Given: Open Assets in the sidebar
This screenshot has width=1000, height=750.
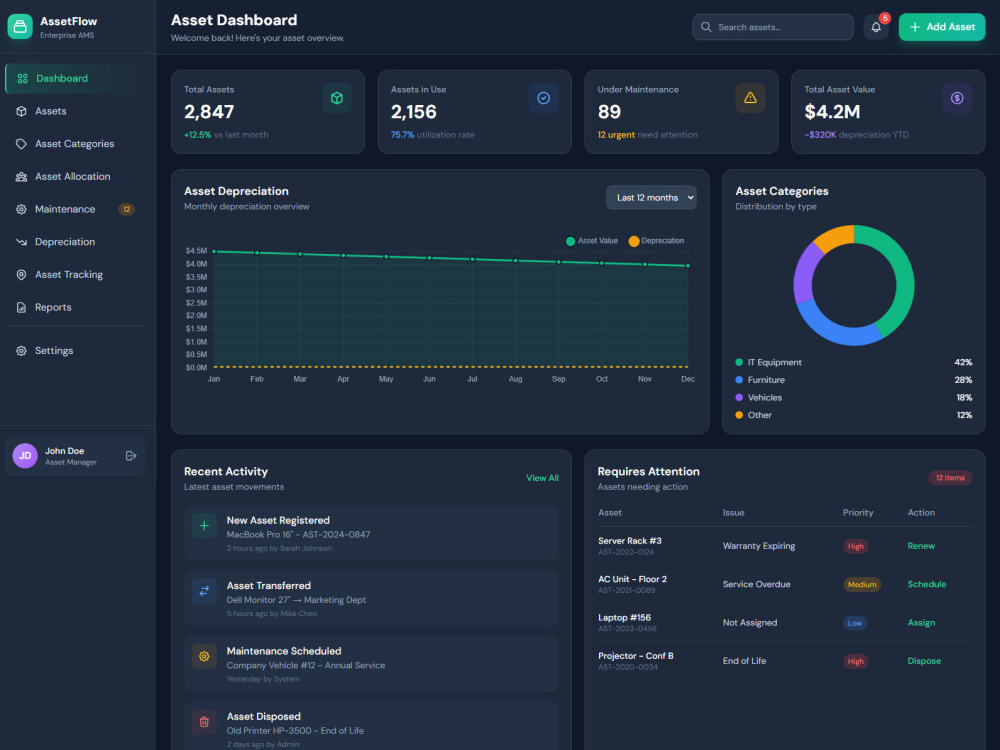Looking at the screenshot, I should 75,111.
